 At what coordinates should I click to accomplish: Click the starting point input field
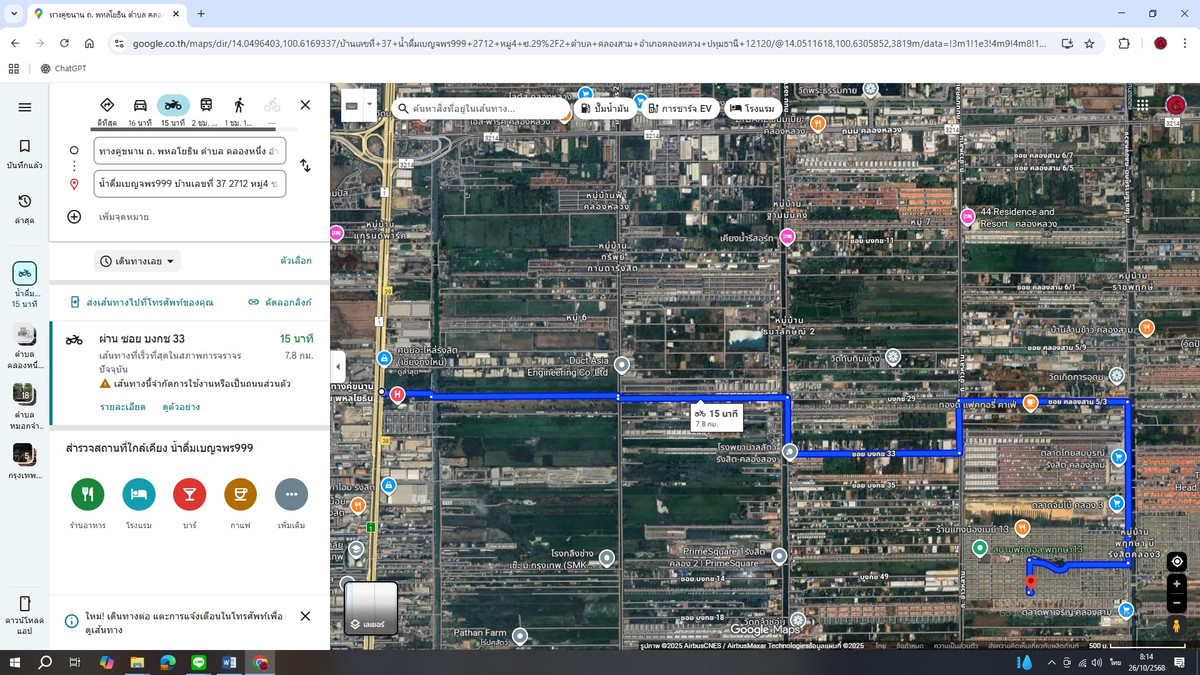pyautogui.click(x=189, y=151)
